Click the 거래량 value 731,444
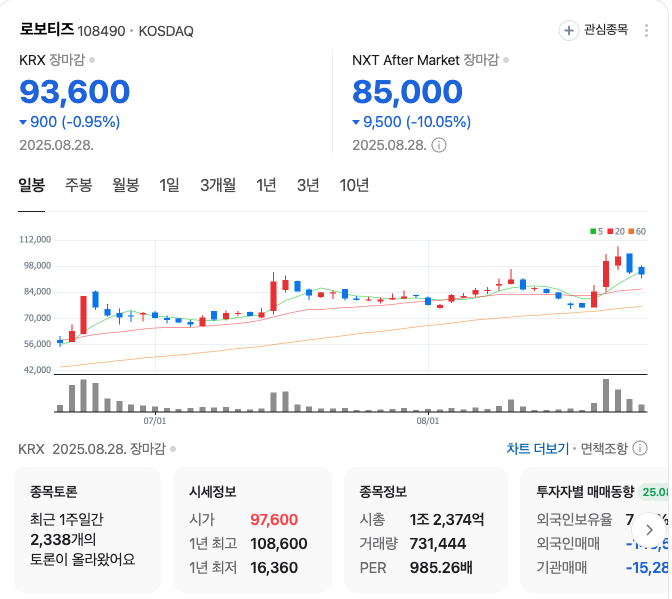This screenshot has width=672, height=599. pyautogui.click(x=438, y=544)
